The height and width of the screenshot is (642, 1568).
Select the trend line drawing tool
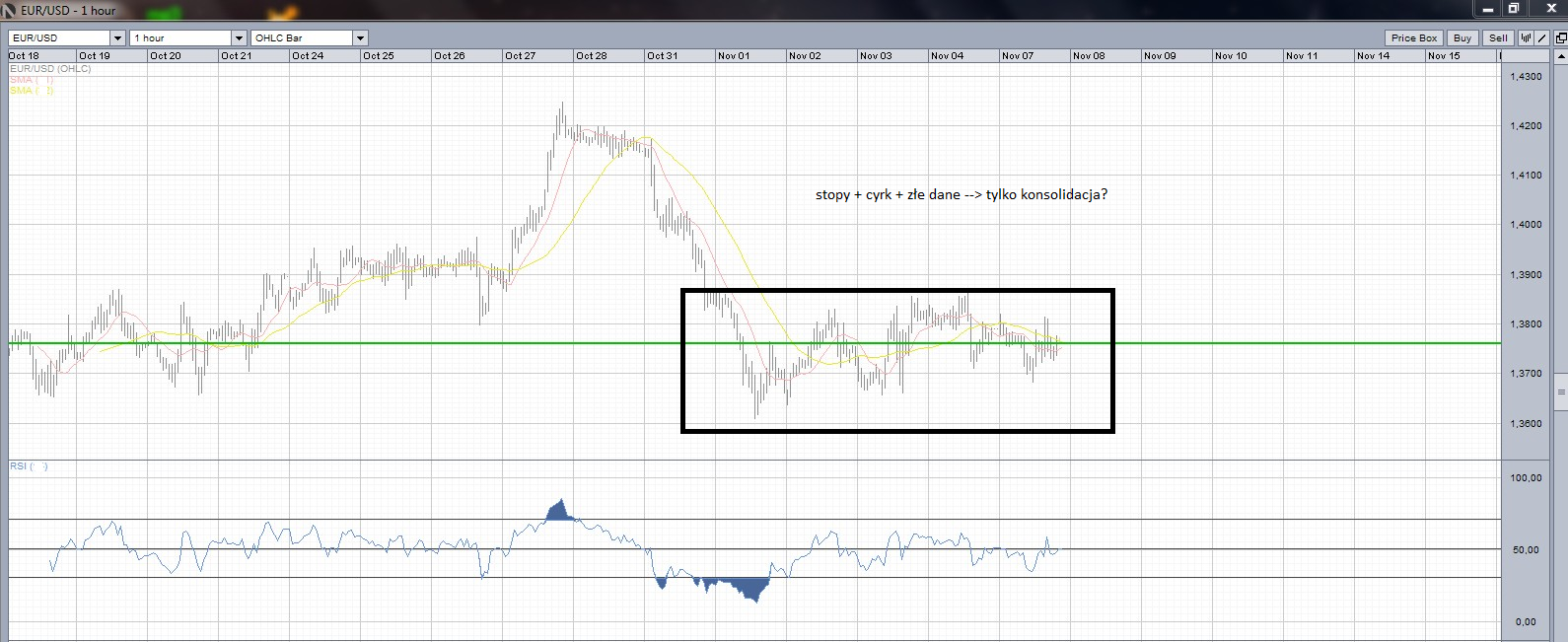point(1542,37)
